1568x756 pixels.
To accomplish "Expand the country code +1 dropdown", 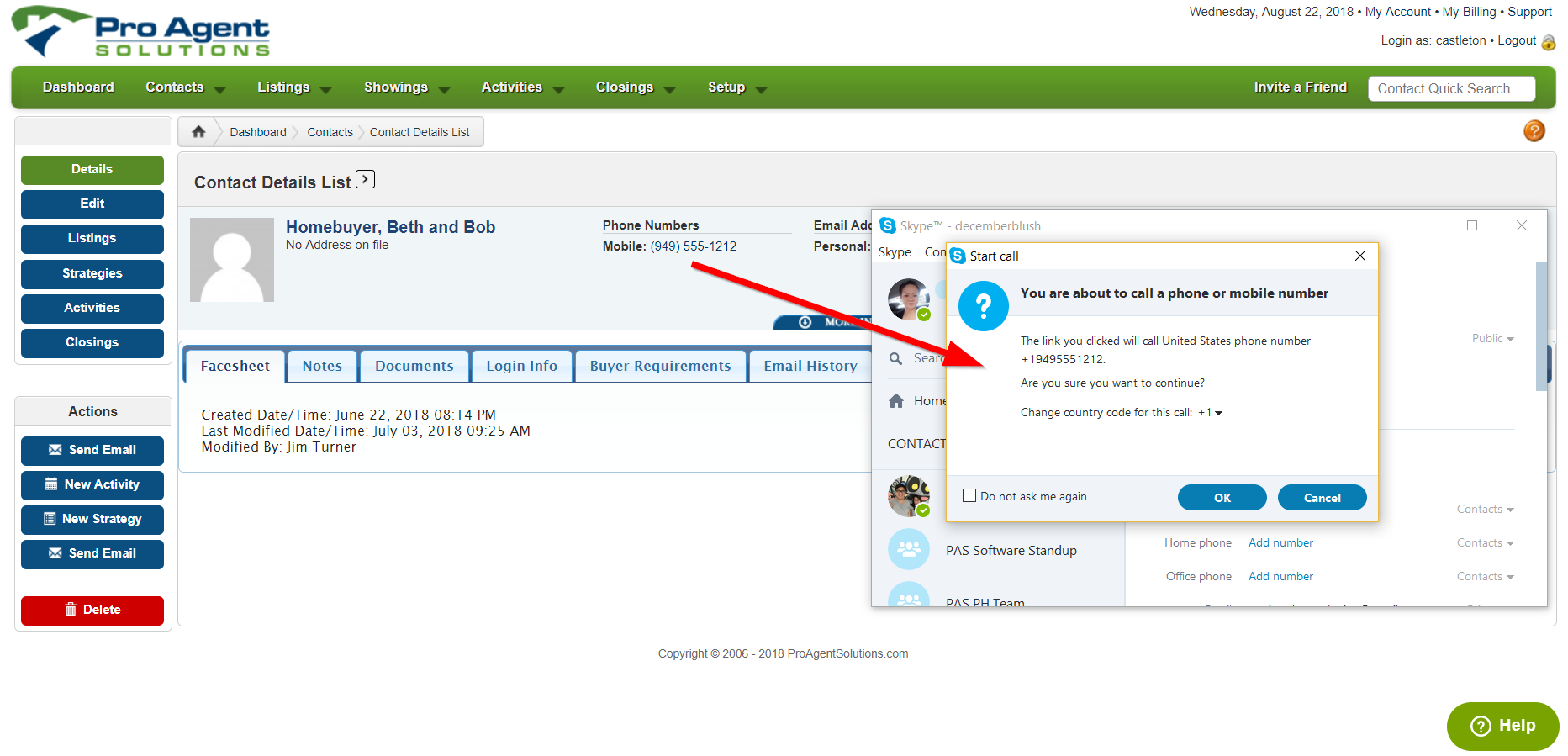I will (x=1210, y=413).
